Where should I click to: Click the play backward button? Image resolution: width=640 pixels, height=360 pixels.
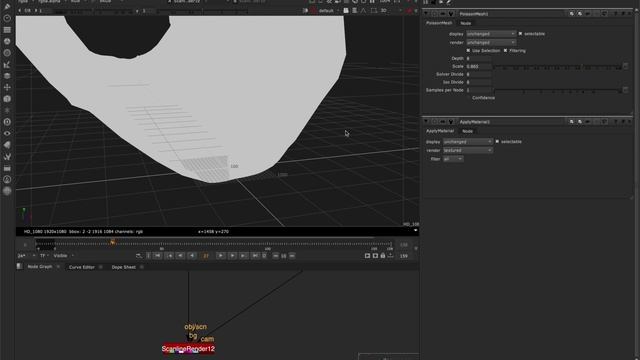[192, 256]
